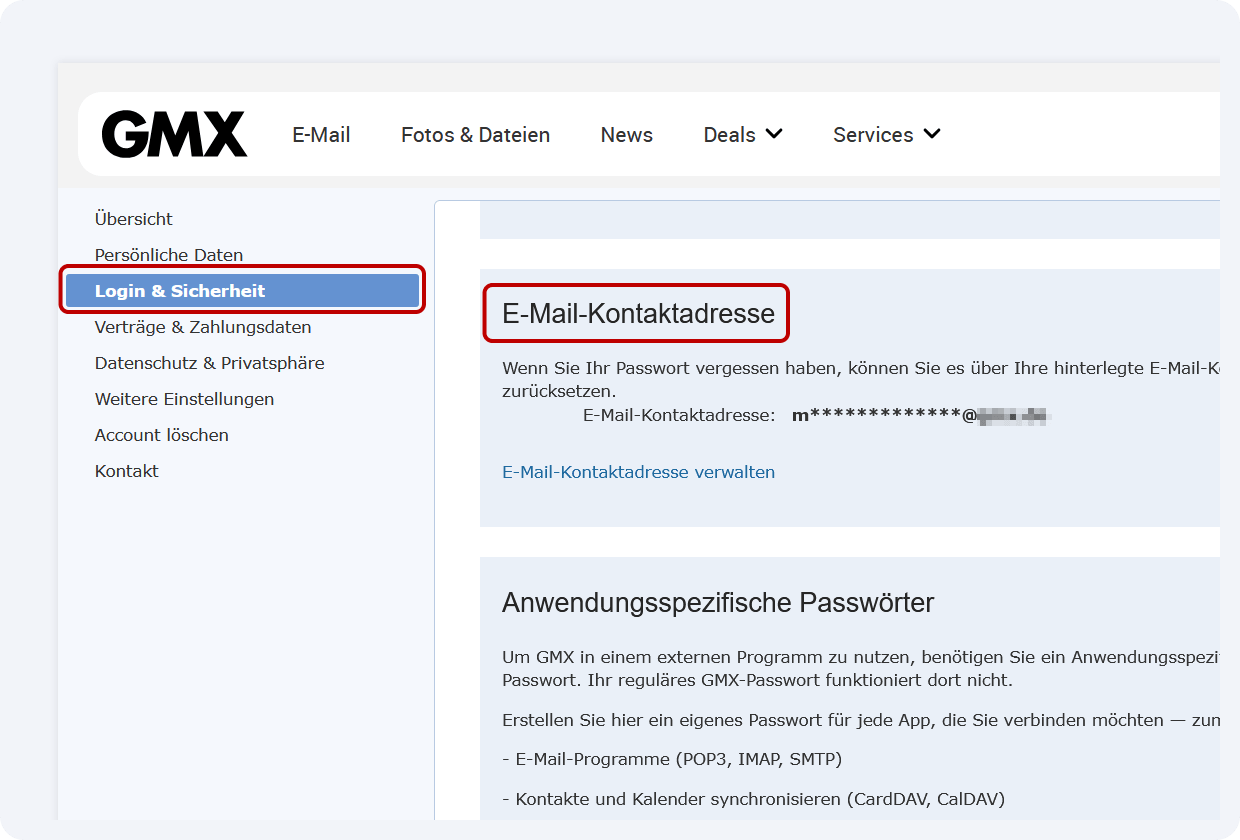Click the GMX logo

coord(174,134)
